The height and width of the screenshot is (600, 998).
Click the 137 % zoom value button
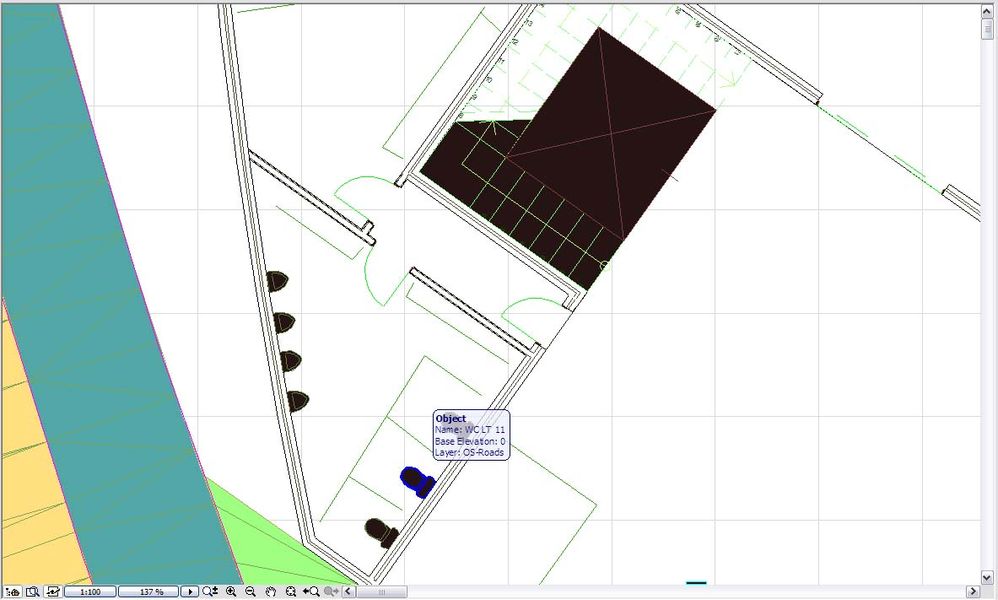pos(148,592)
